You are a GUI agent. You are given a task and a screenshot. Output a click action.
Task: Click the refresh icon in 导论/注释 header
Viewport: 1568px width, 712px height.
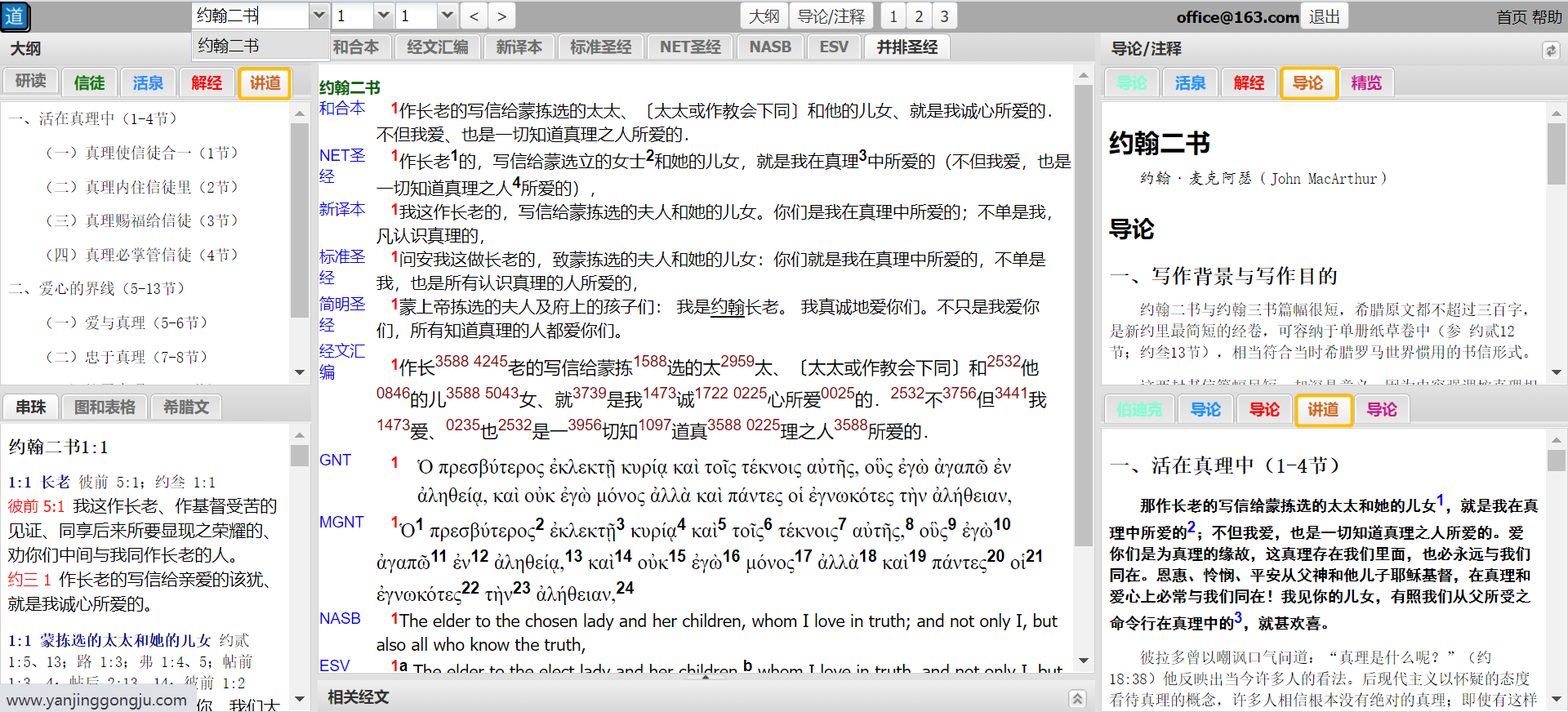point(1550,51)
